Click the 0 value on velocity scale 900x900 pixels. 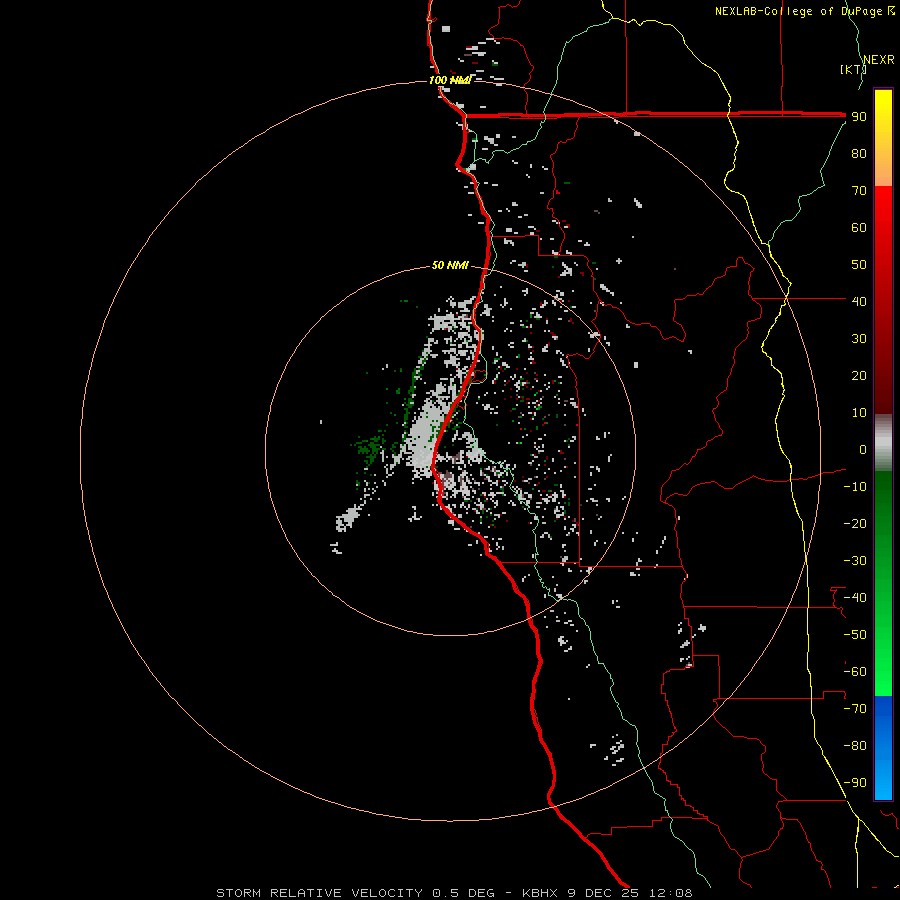tap(863, 449)
